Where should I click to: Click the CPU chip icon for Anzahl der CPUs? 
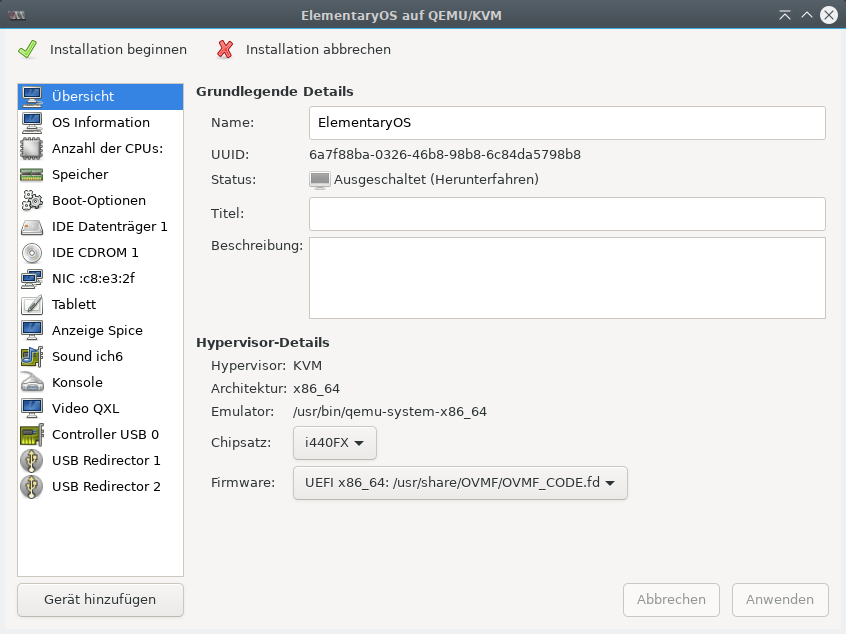pyautogui.click(x=32, y=148)
